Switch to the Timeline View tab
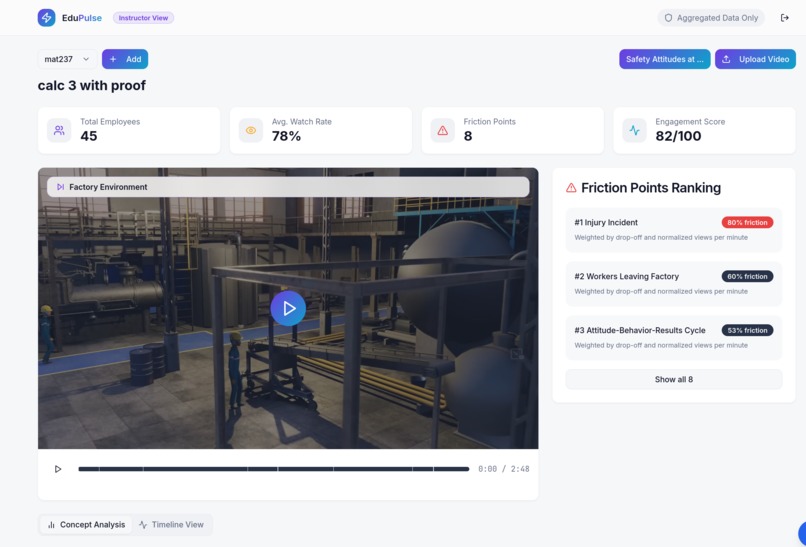This screenshot has height=547, width=806. pos(172,525)
